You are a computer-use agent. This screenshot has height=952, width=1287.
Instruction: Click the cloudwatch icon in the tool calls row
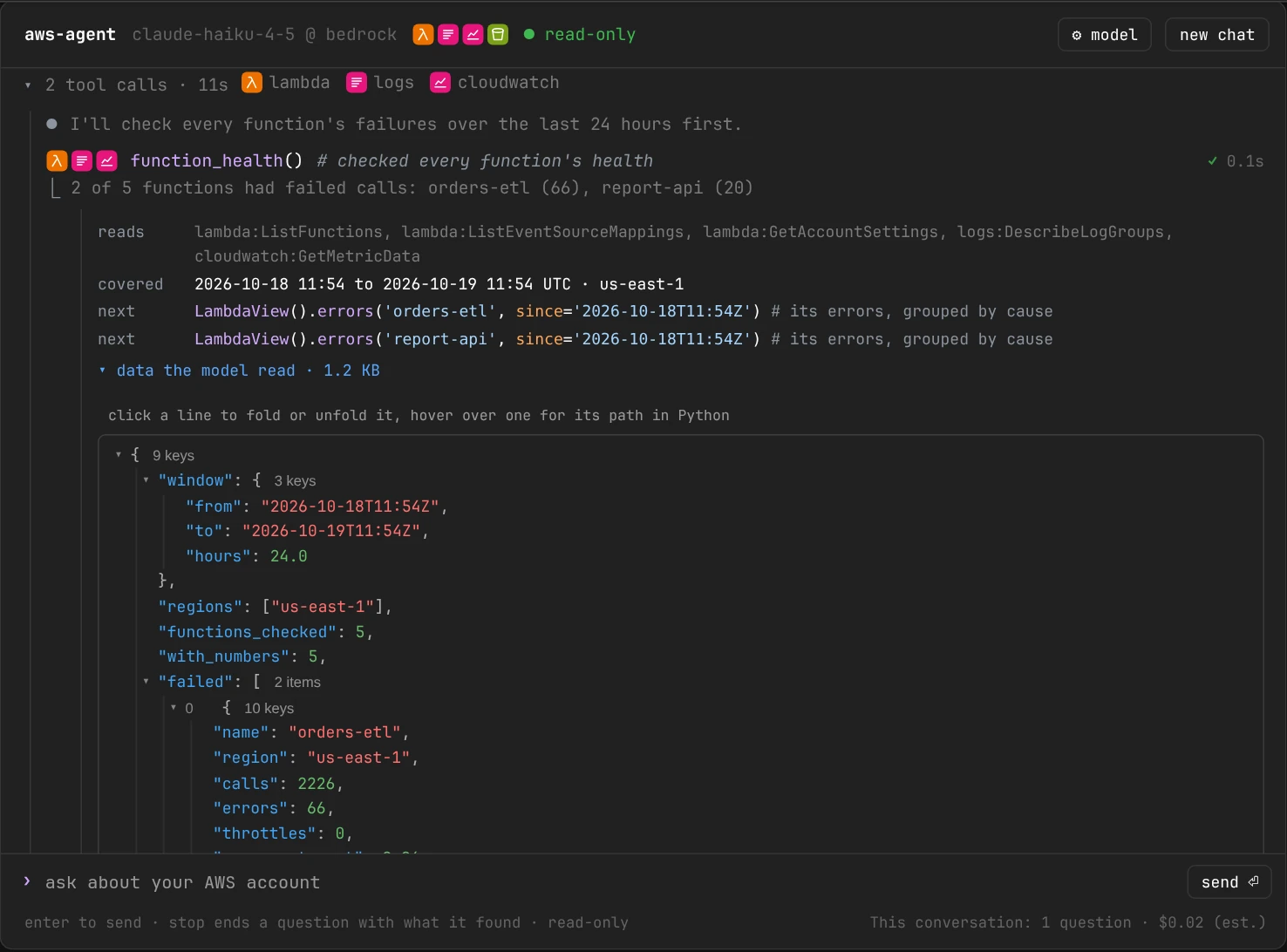pyautogui.click(x=440, y=83)
